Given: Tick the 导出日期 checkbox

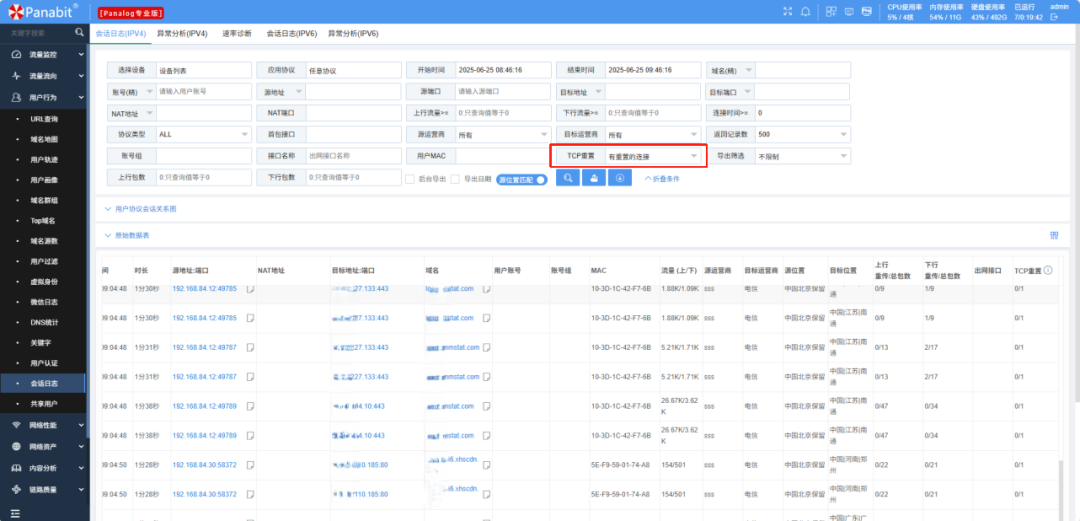Looking at the screenshot, I should coord(455,178).
